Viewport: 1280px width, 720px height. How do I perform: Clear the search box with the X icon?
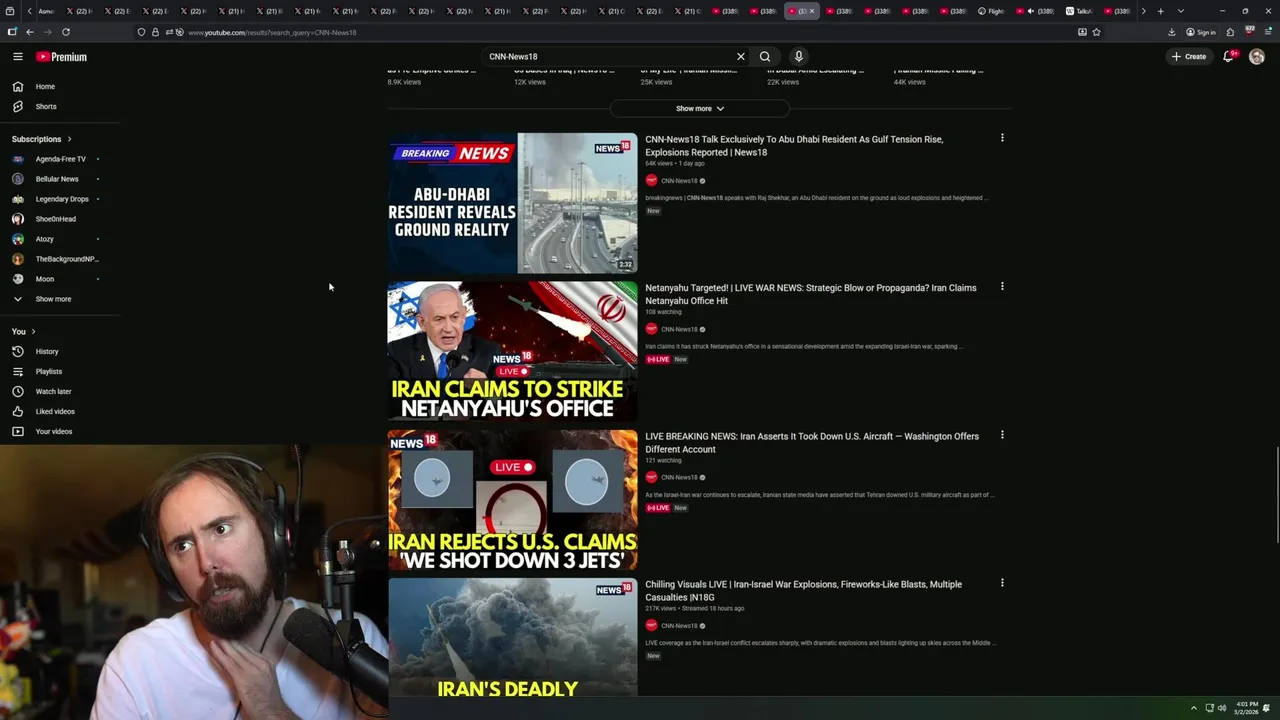tap(741, 57)
